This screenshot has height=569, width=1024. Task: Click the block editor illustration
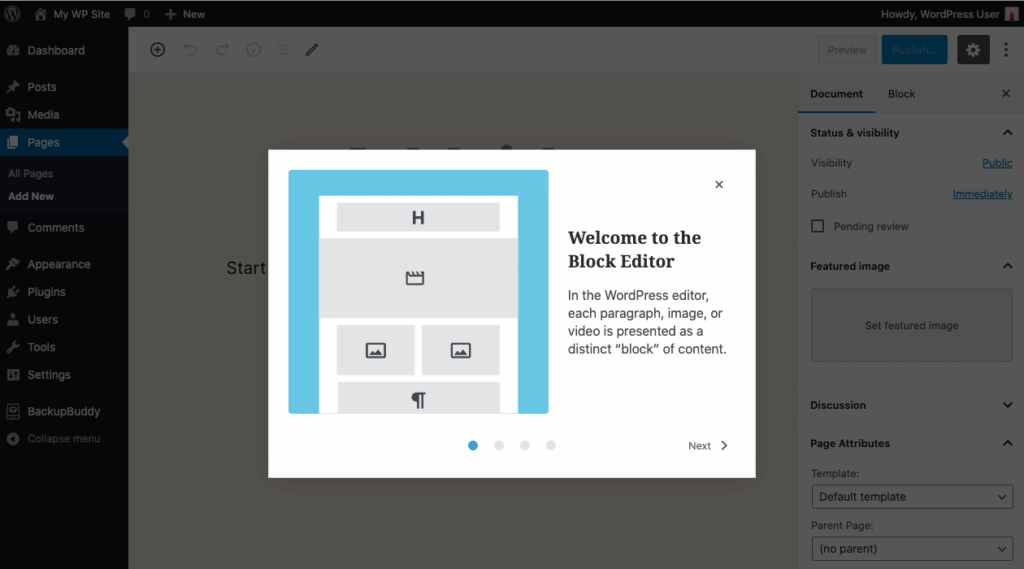pos(419,291)
